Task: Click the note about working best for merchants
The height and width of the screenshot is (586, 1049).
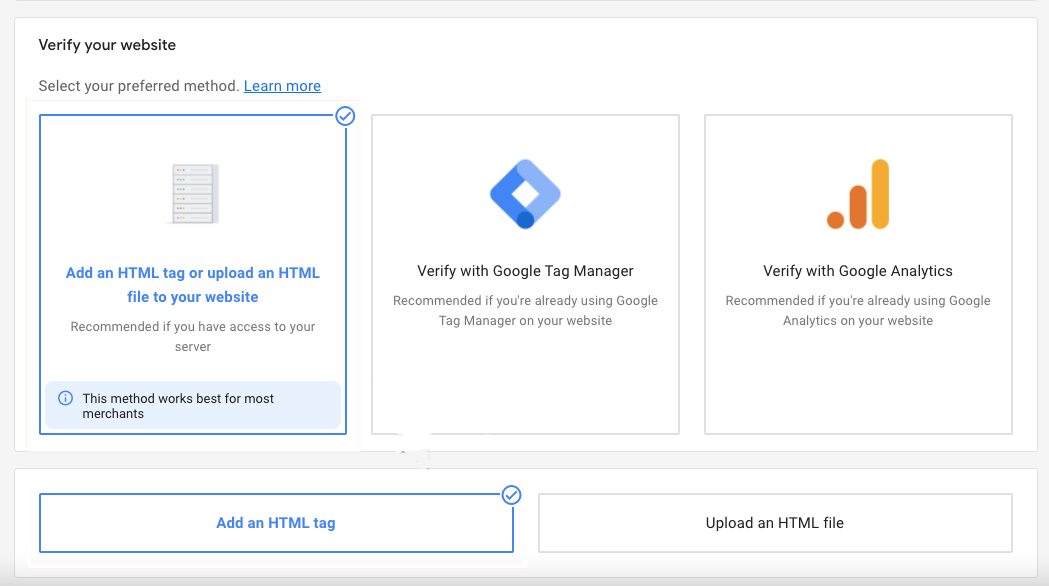Action: pyautogui.click(x=193, y=403)
